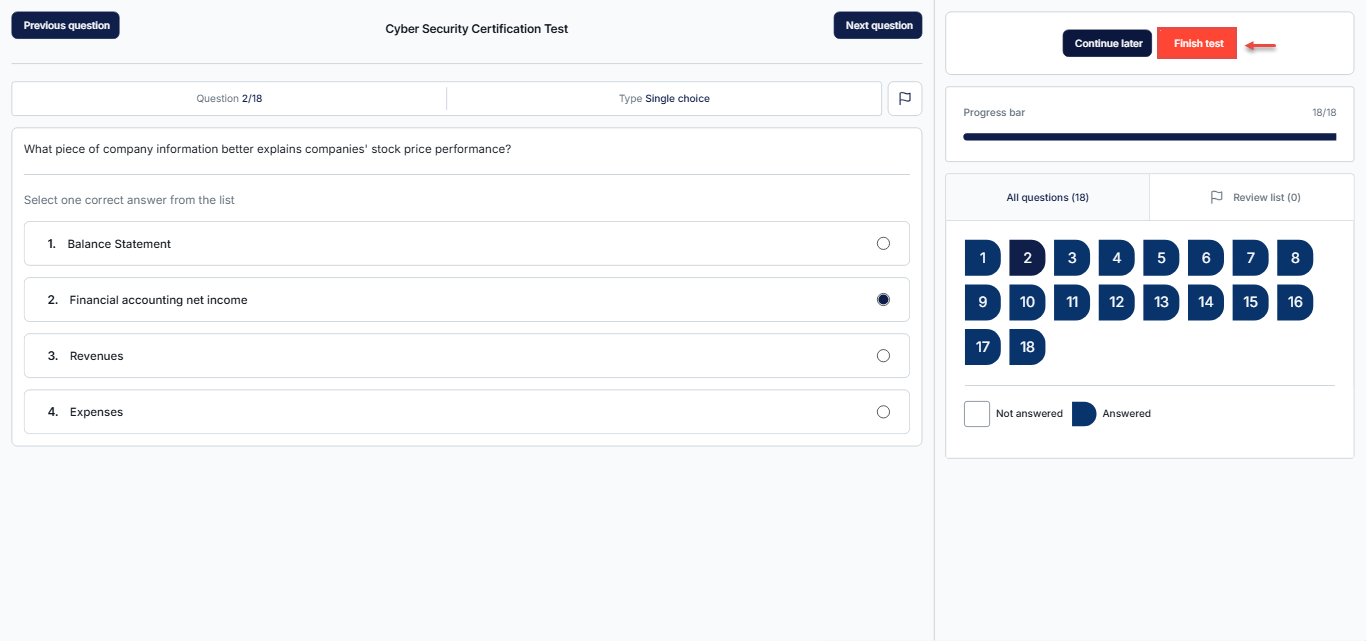Image resolution: width=1366 pixels, height=641 pixels.
Task: Pick the Expenses radio option
Action: [883, 411]
